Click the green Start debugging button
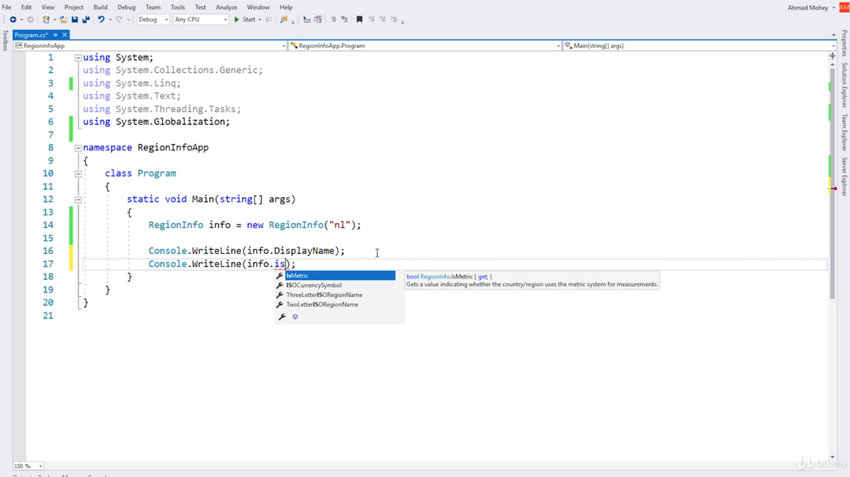Viewport: 850px width, 477px height. (245, 20)
